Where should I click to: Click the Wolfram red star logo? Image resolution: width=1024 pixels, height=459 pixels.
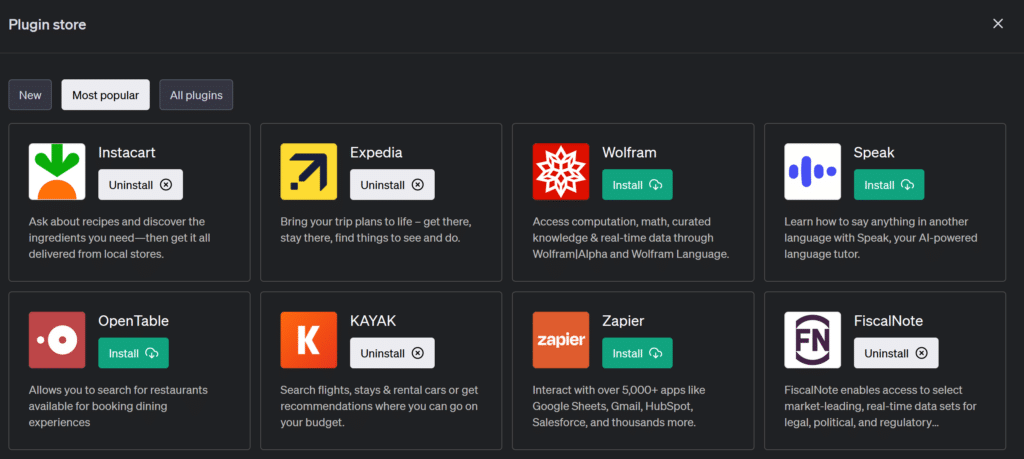coord(561,172)
